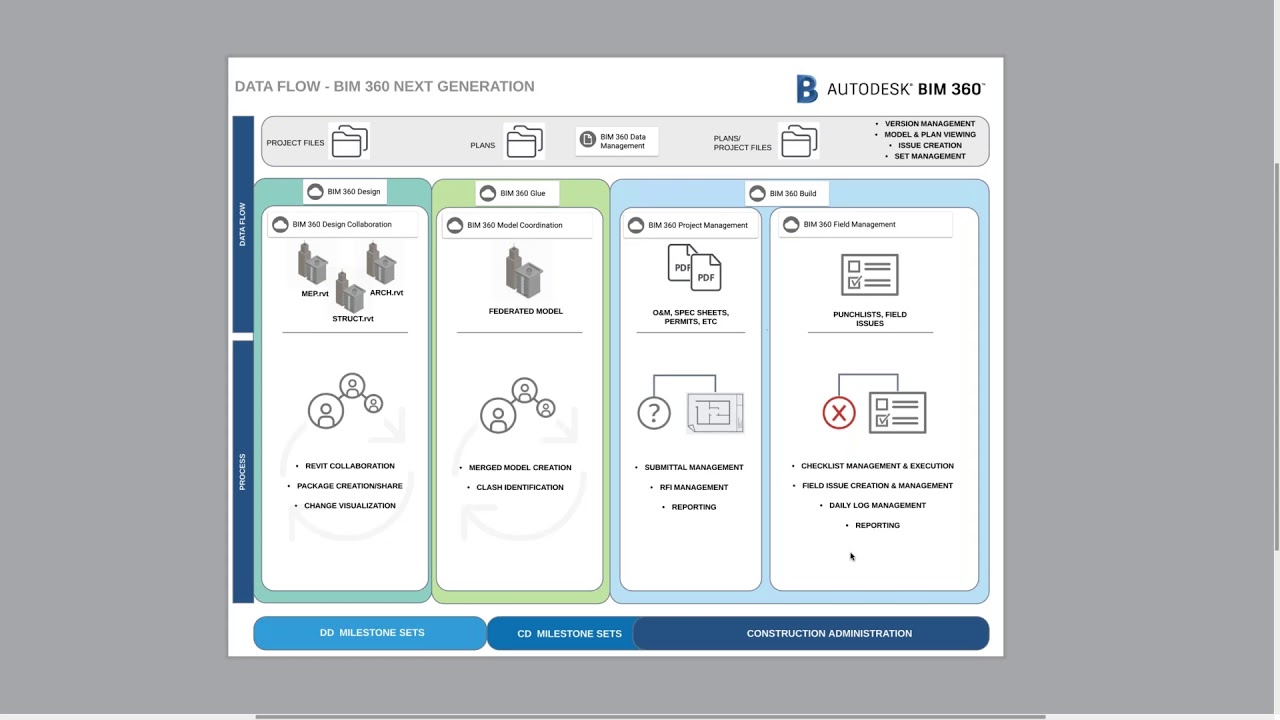Click the vertical Process side label
This screenshot has width=1280, height=720.
pos(242,472)
